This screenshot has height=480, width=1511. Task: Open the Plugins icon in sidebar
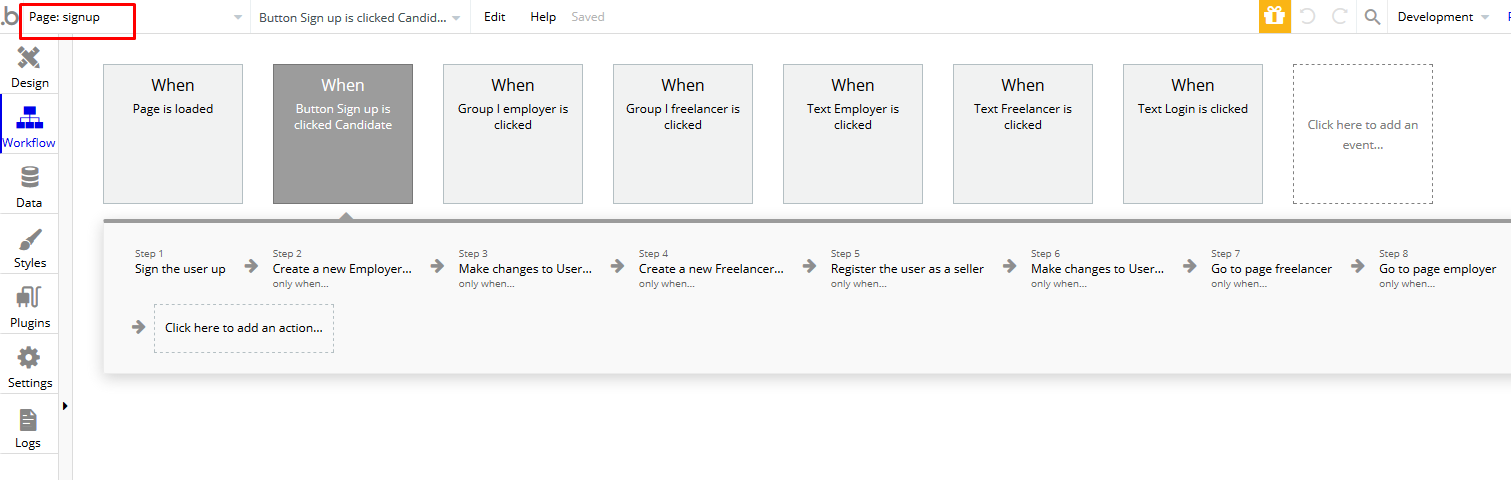click(29, 298)
